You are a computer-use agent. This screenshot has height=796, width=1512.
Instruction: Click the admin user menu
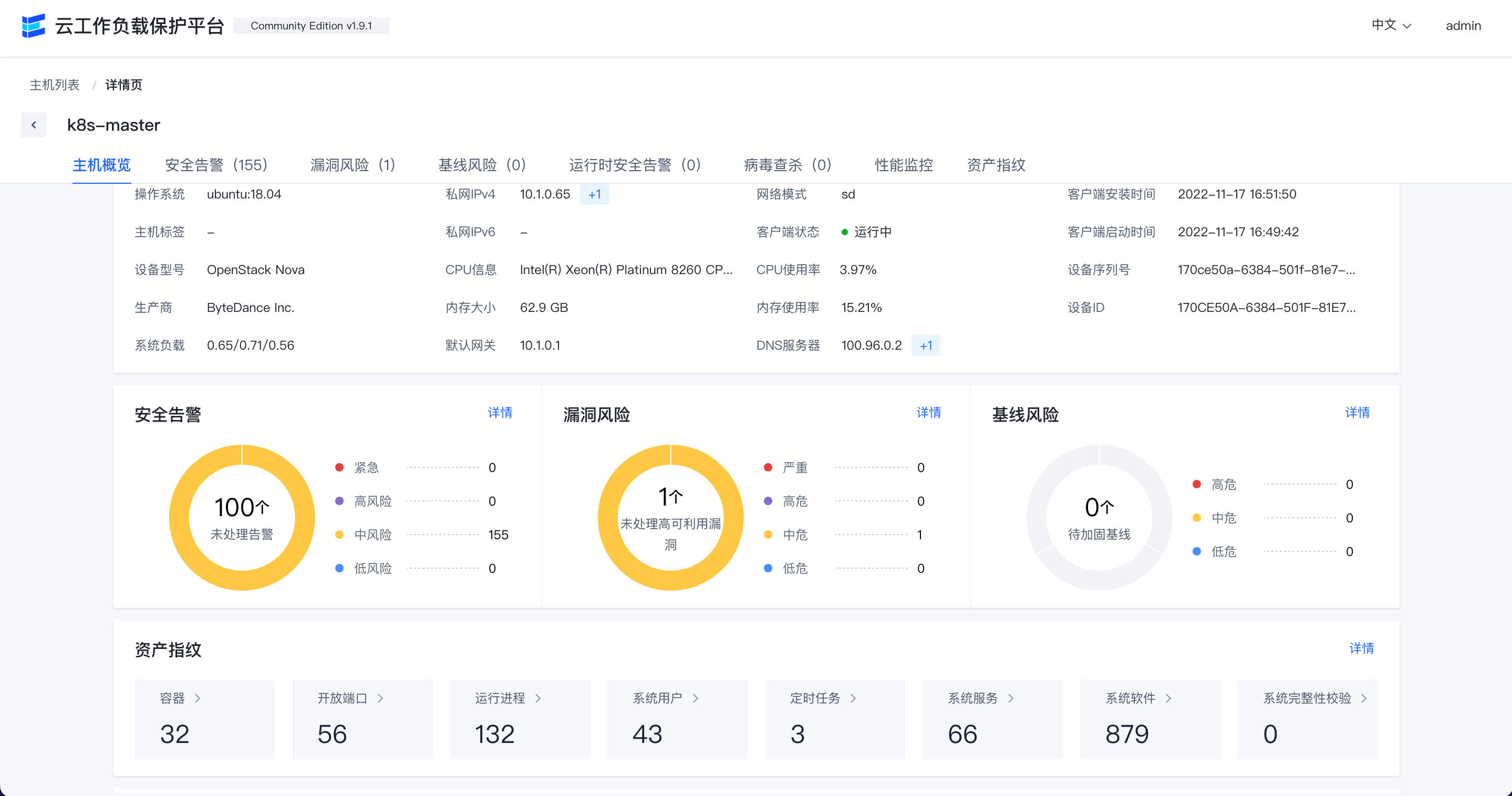[x=1463, y=26]
